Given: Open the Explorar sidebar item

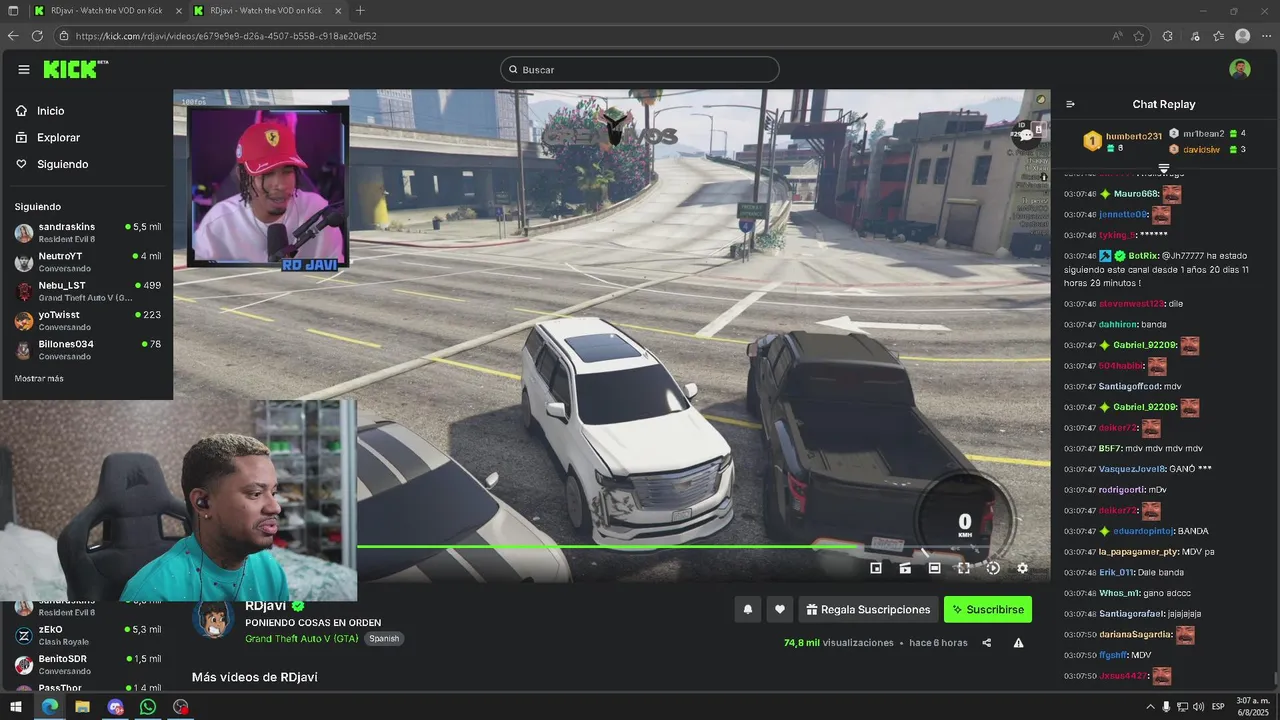Looking at the screenshot, I should coord(58,138).
